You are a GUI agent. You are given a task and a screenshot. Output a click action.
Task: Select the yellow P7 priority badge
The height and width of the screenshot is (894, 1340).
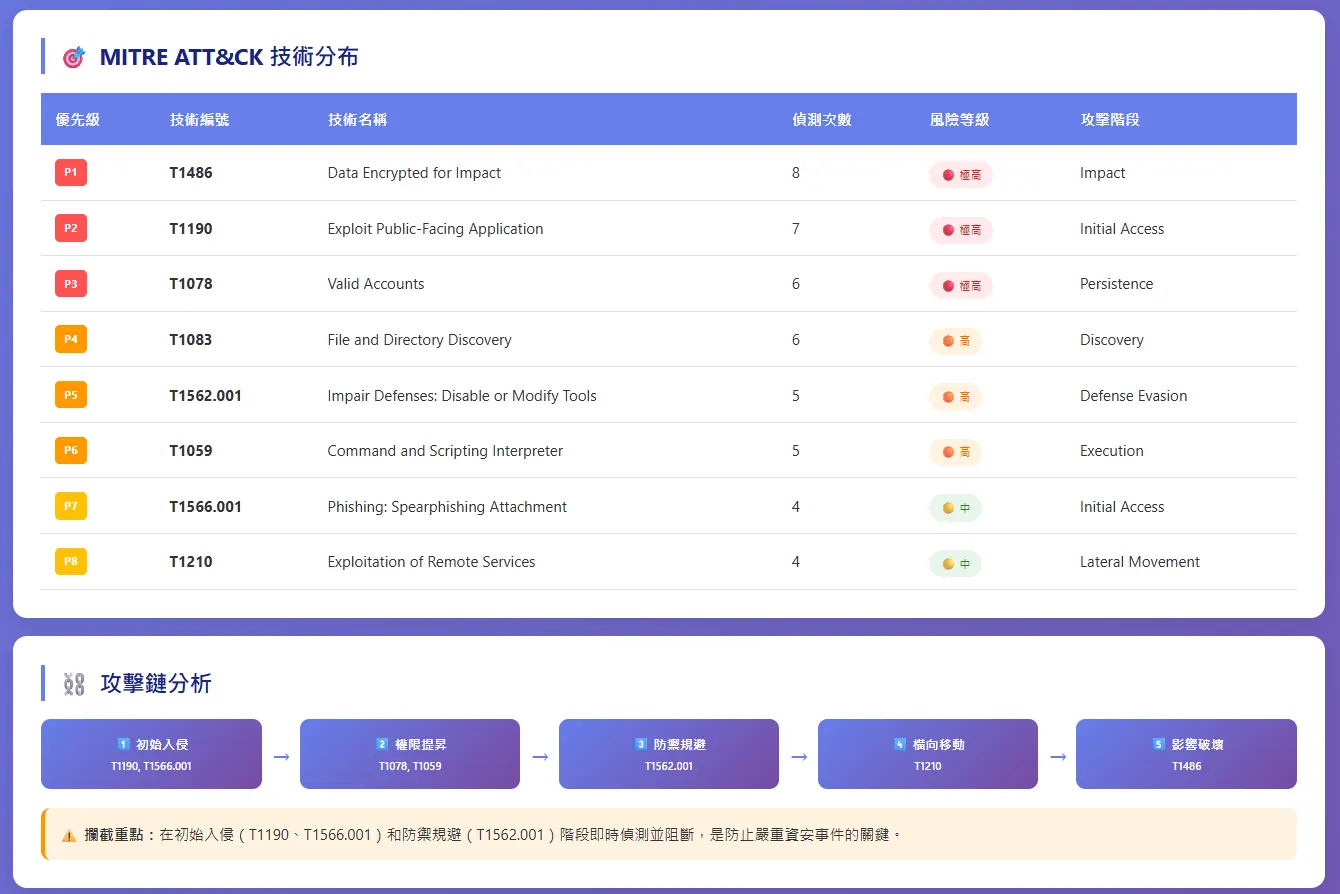[x=71, y=506]
